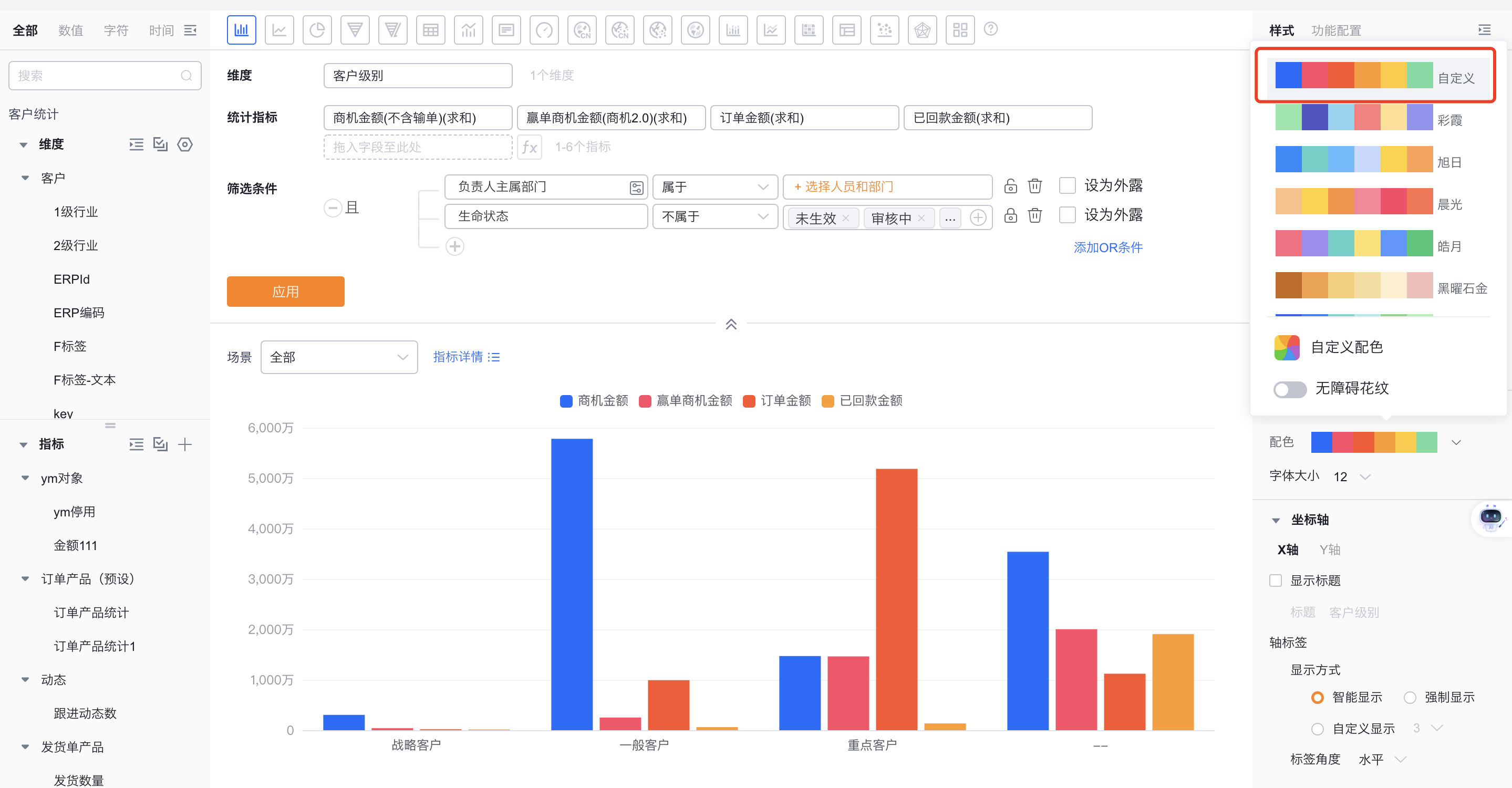
Task: Click the ... more tags button
Action: 950,217
